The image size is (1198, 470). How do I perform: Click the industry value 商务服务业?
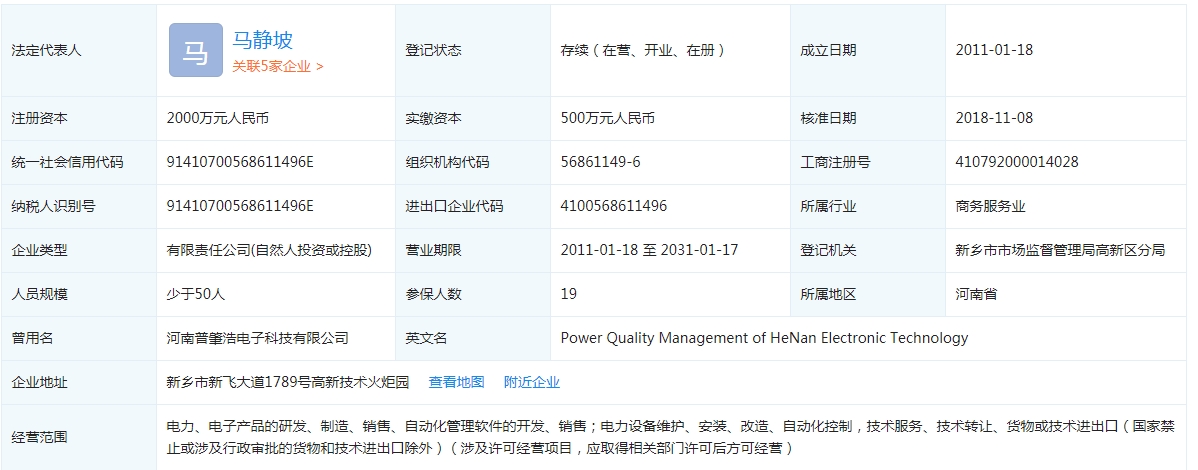990,206
